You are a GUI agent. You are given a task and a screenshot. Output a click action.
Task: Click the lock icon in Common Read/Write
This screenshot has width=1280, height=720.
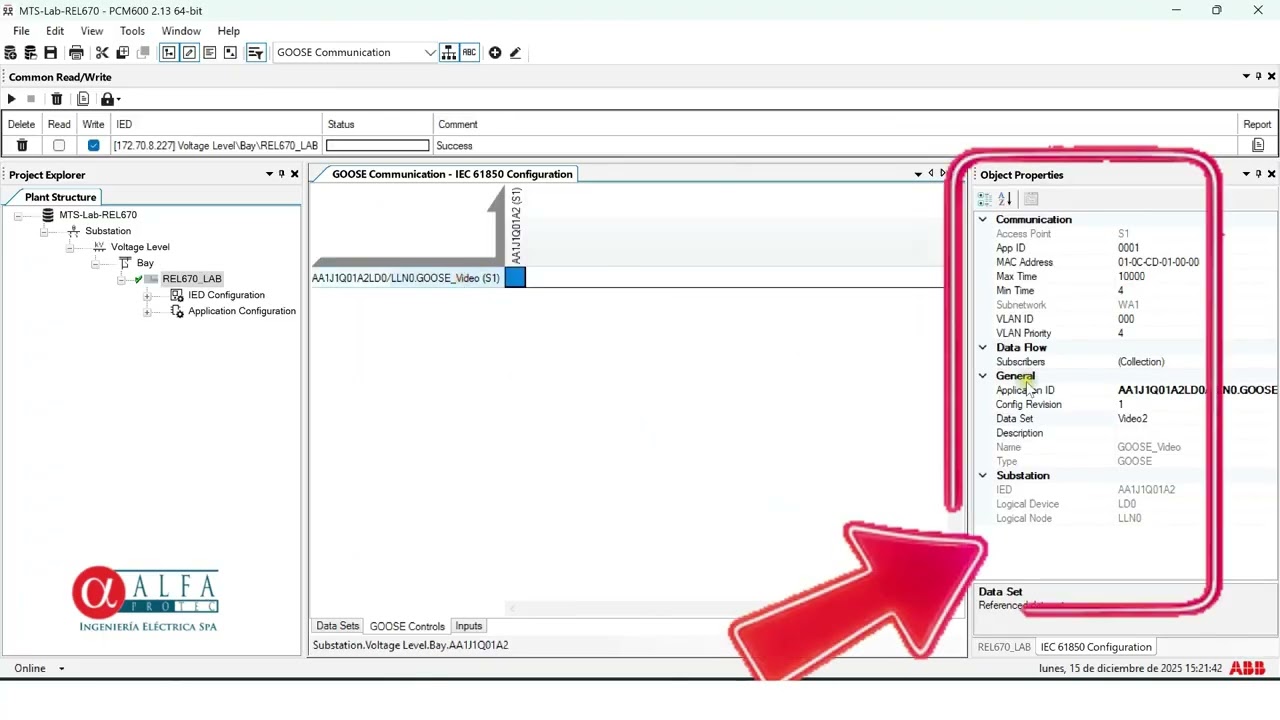pyautogui.click(x=107, y=99)
